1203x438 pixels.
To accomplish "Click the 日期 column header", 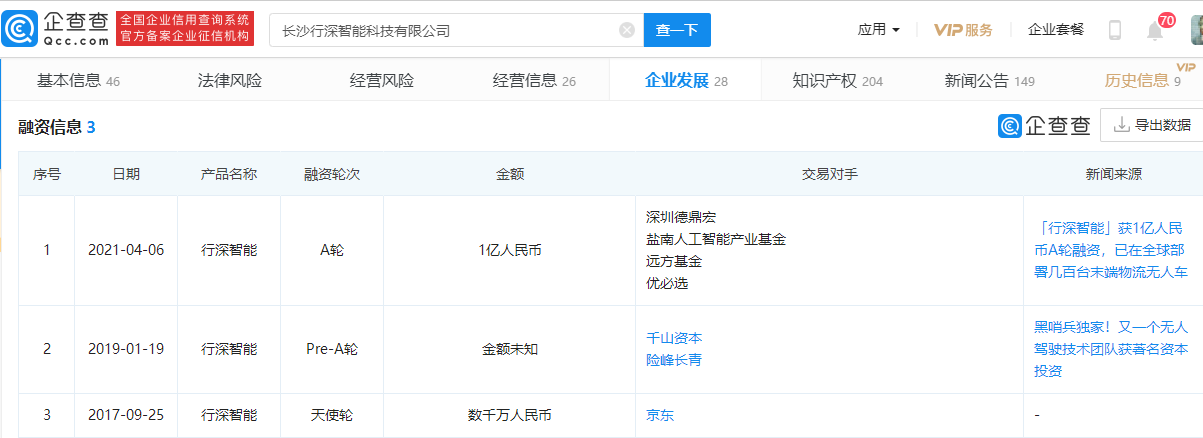I will pyautogui.click(x=126, y=174).
